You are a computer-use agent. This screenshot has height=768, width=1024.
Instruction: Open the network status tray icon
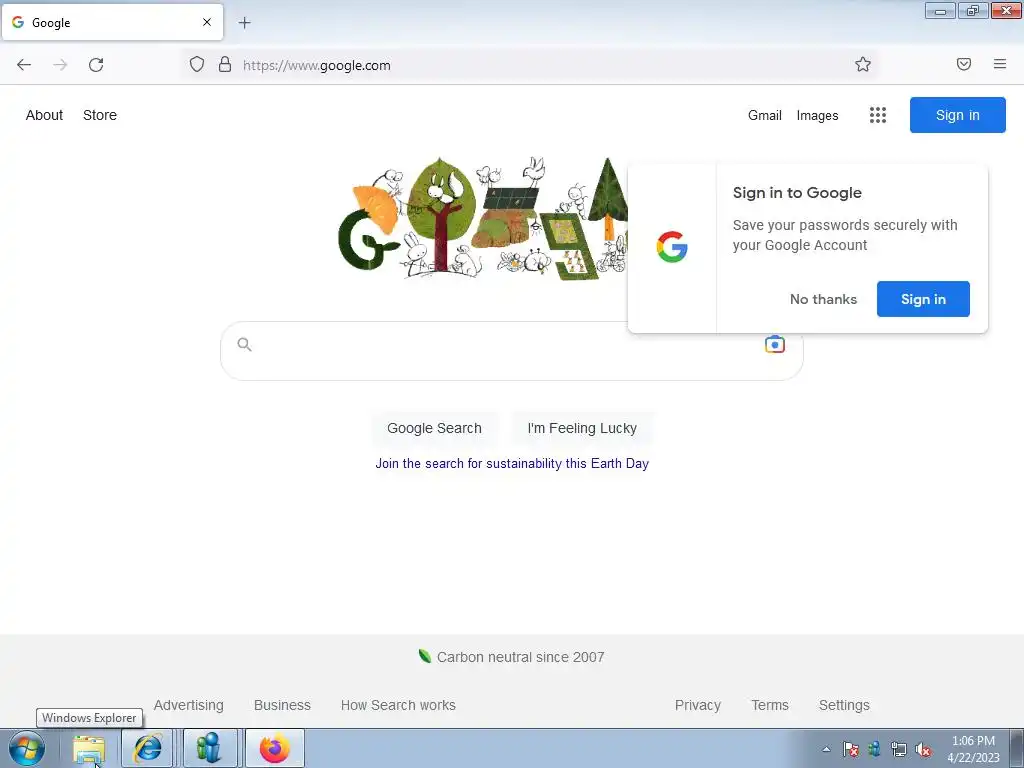pyautogui.click(x=899, y=749)
